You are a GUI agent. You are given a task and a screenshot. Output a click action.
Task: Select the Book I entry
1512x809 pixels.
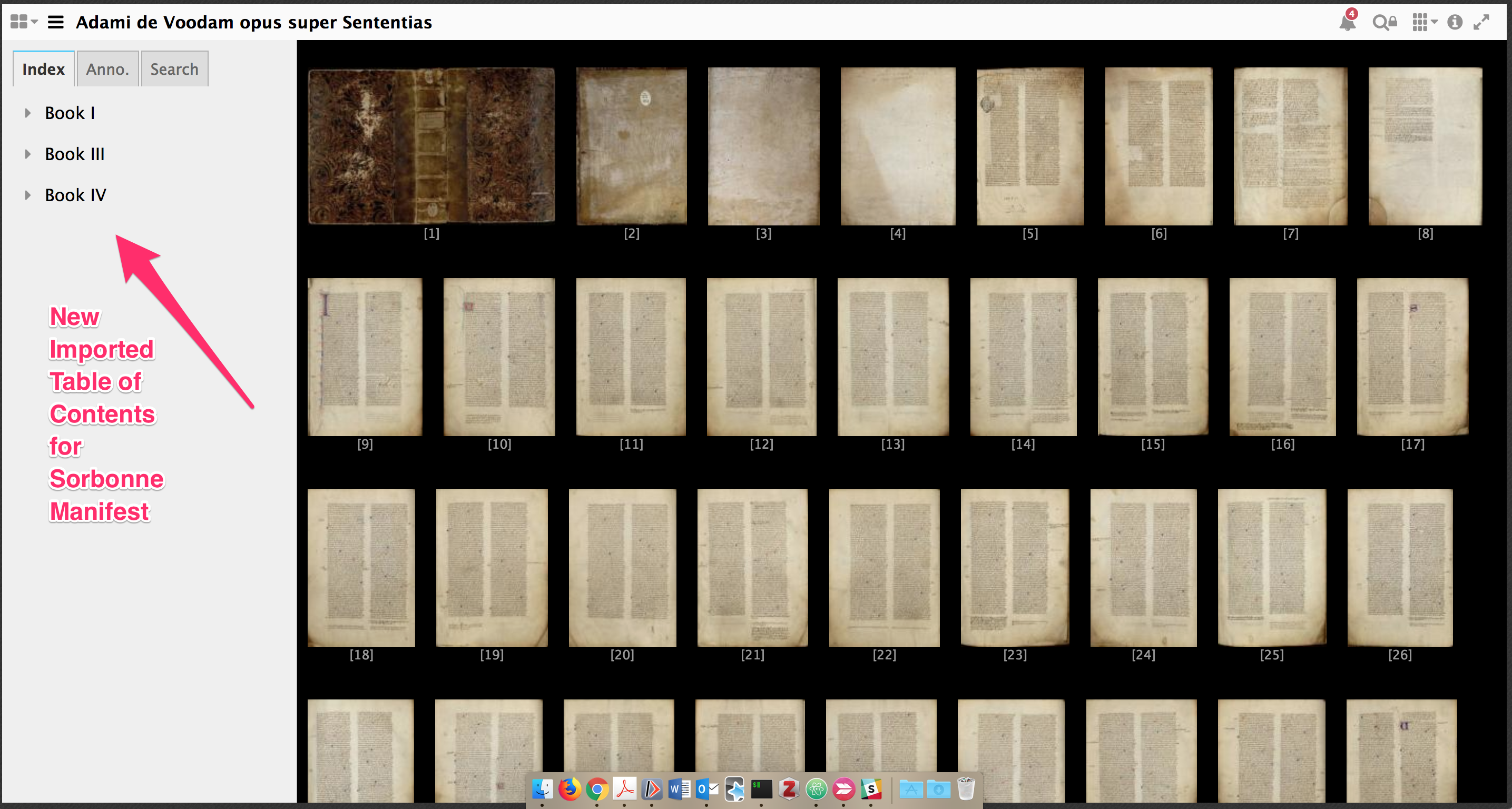click(x=70, y=113)
